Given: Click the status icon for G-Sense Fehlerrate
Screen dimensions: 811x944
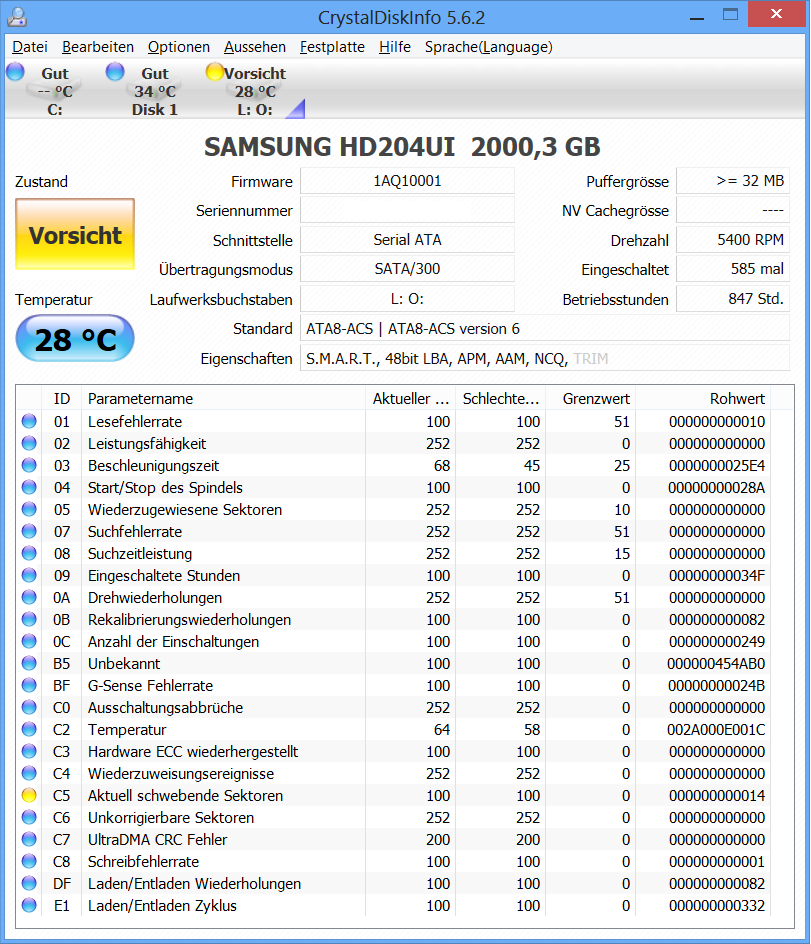Looking at the screenshot, I should 29,685.
